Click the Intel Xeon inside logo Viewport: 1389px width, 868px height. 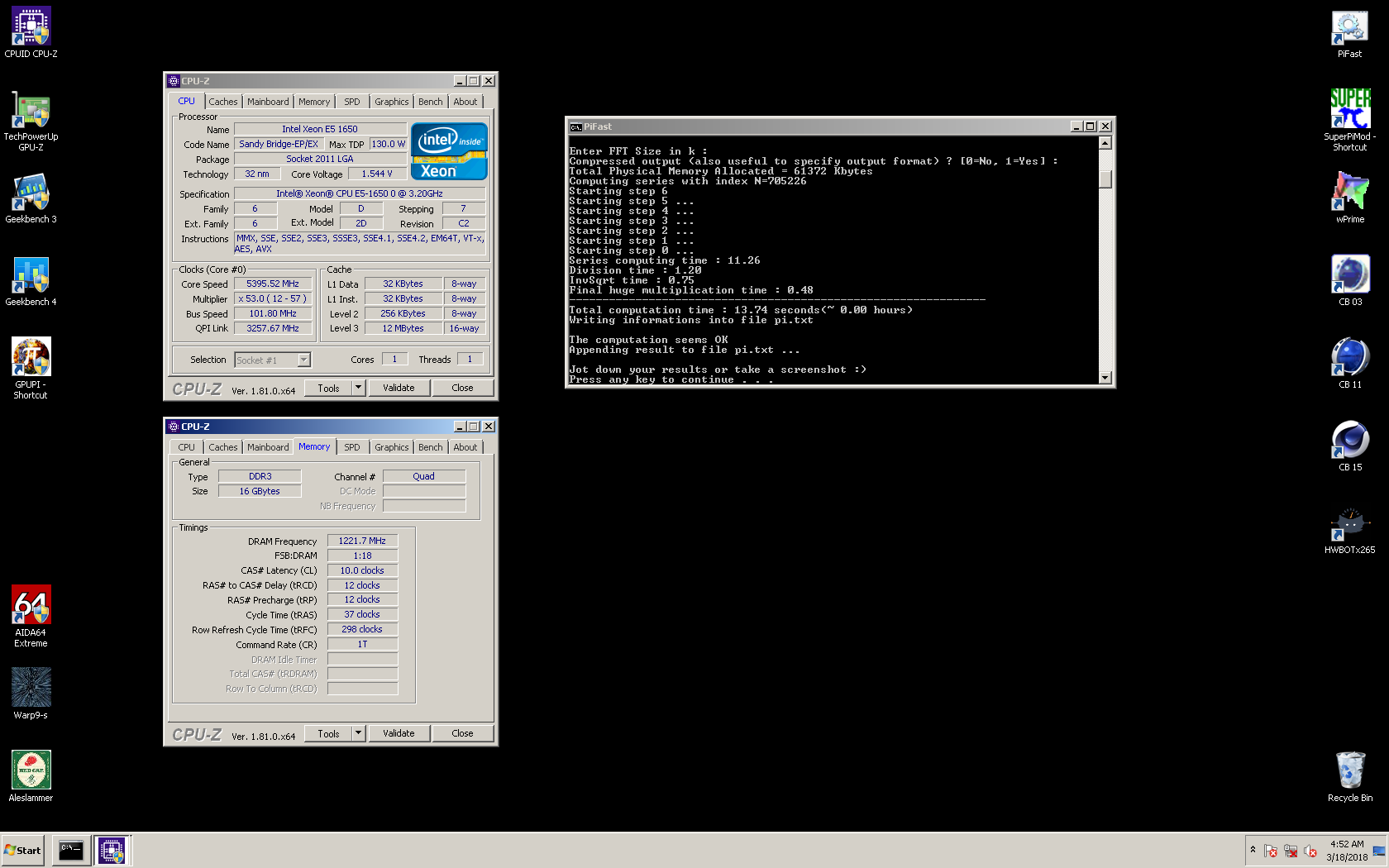(x=449, y=151)
